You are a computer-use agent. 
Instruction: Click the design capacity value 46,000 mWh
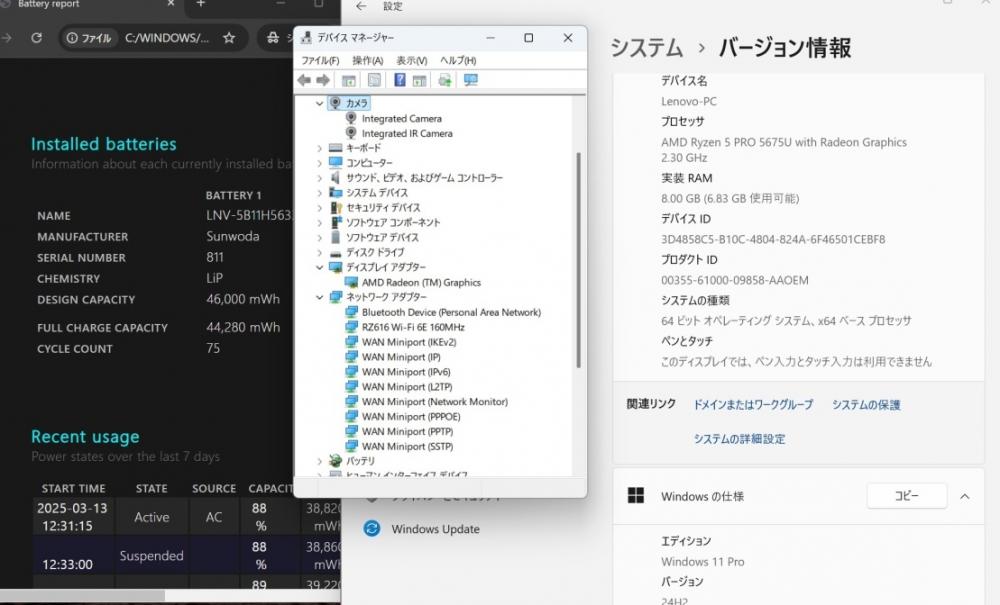243,299
